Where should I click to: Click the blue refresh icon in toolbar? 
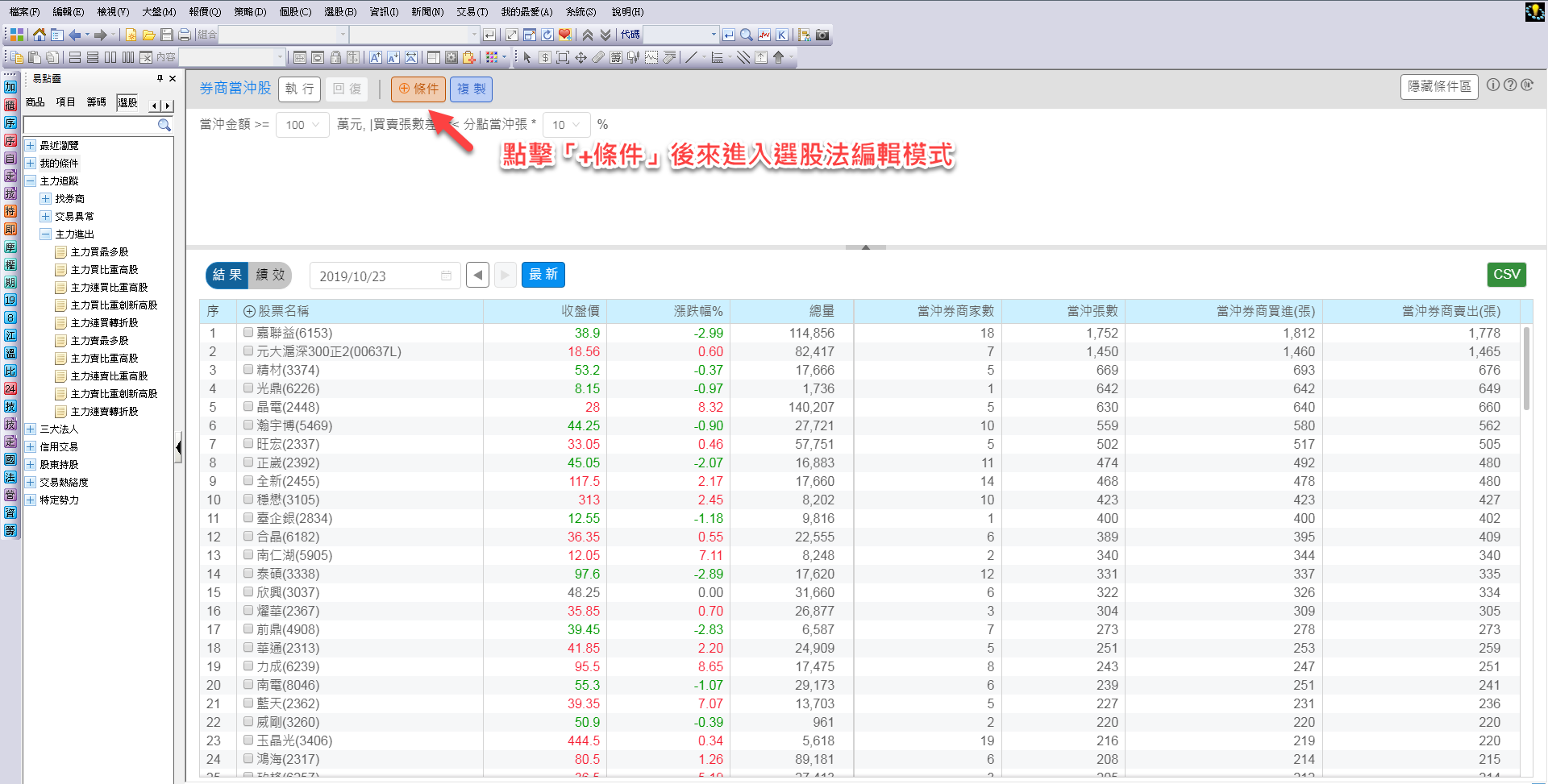547,35
